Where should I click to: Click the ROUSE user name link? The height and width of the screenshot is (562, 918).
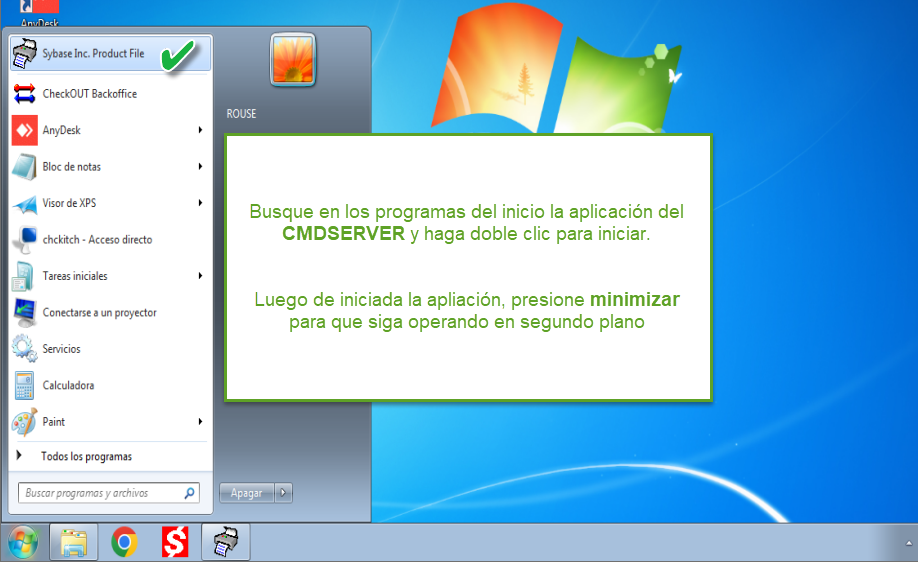click(x=241, y=114)
